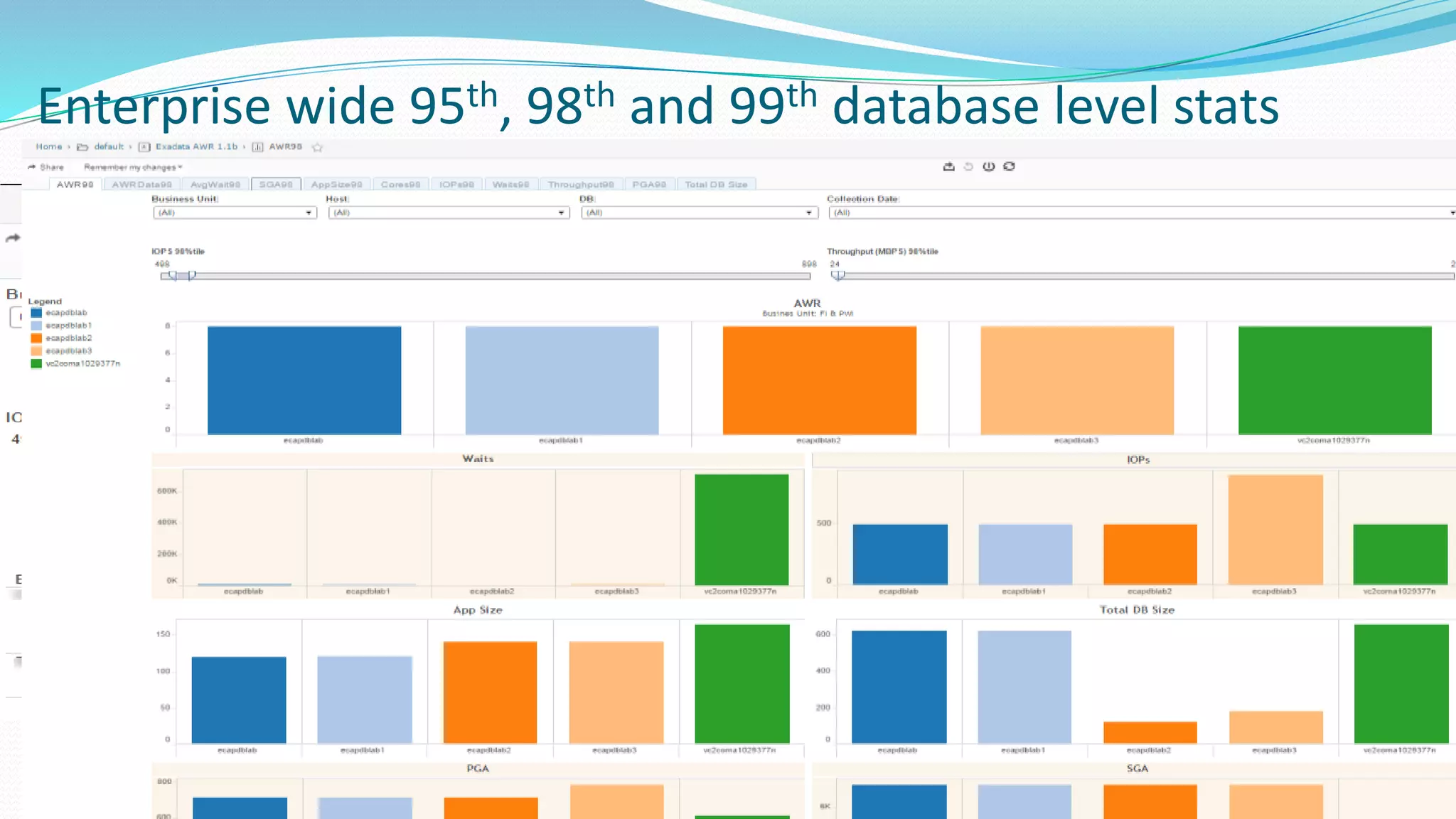Select vc2coma1029377n green bar in AWR chart

point(1334,380)
